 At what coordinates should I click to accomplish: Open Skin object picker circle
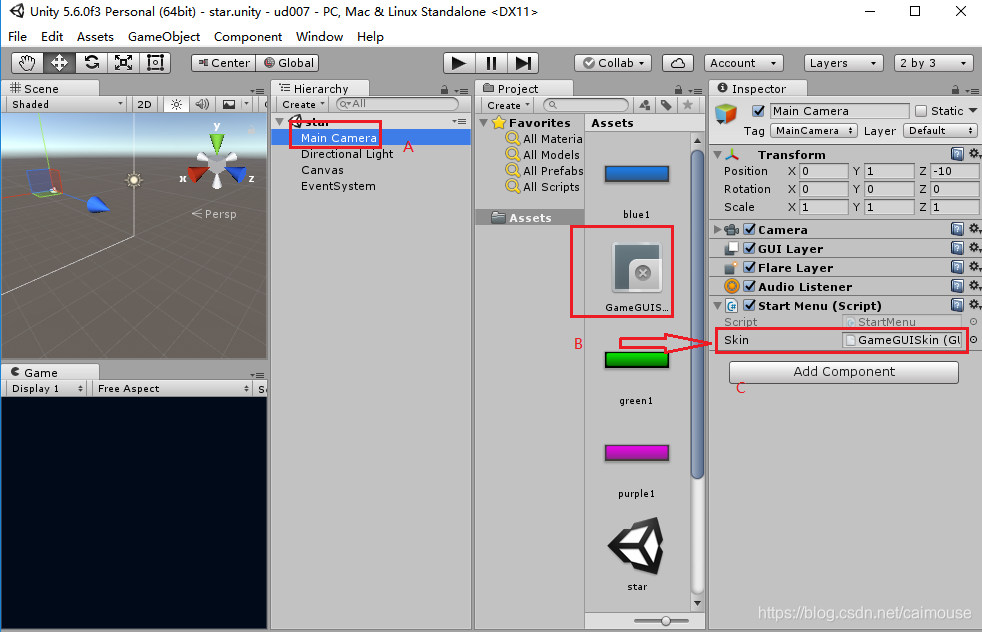[973, 340]
